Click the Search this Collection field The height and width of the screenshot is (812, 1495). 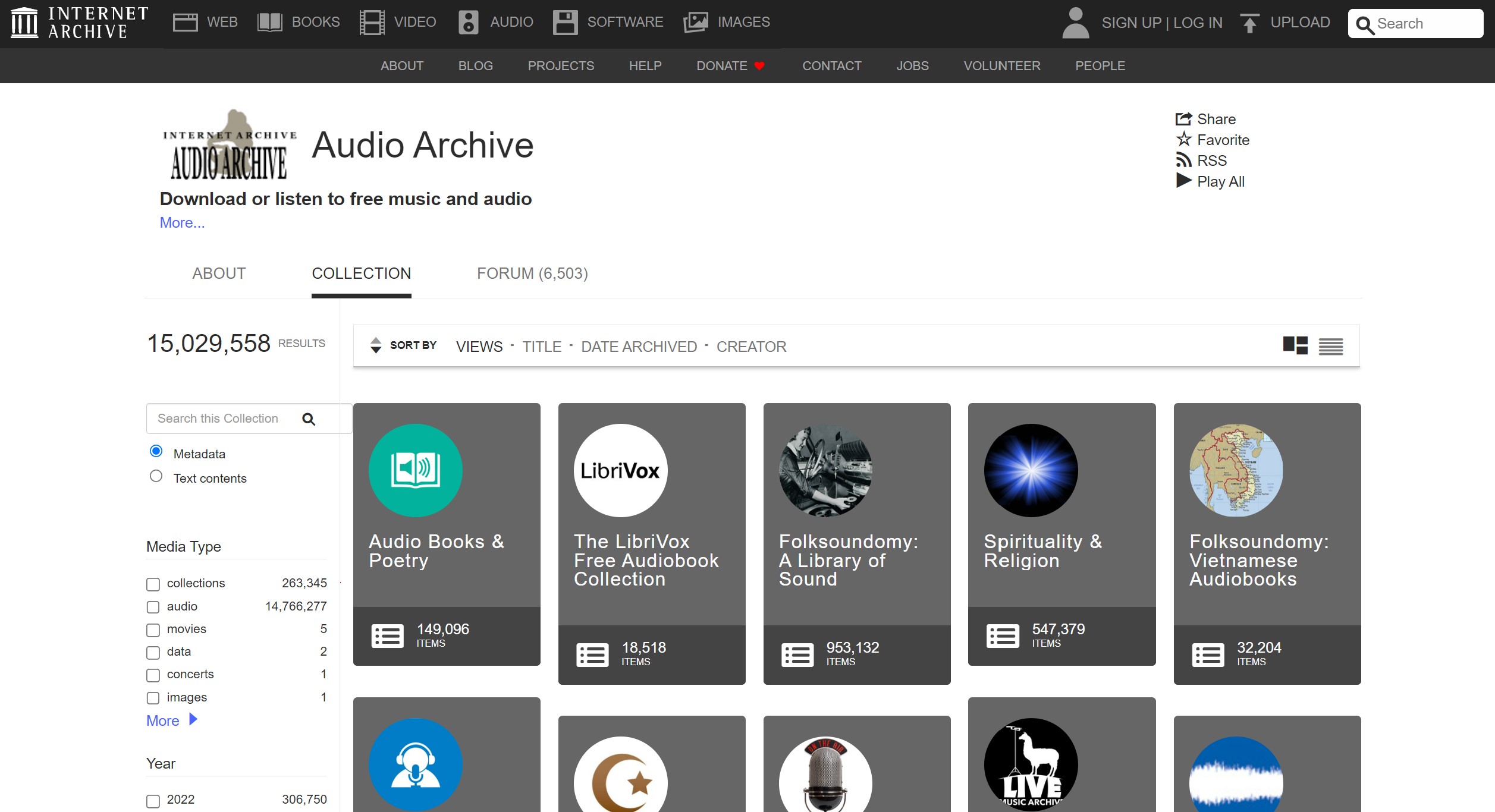tap(249, 418)
